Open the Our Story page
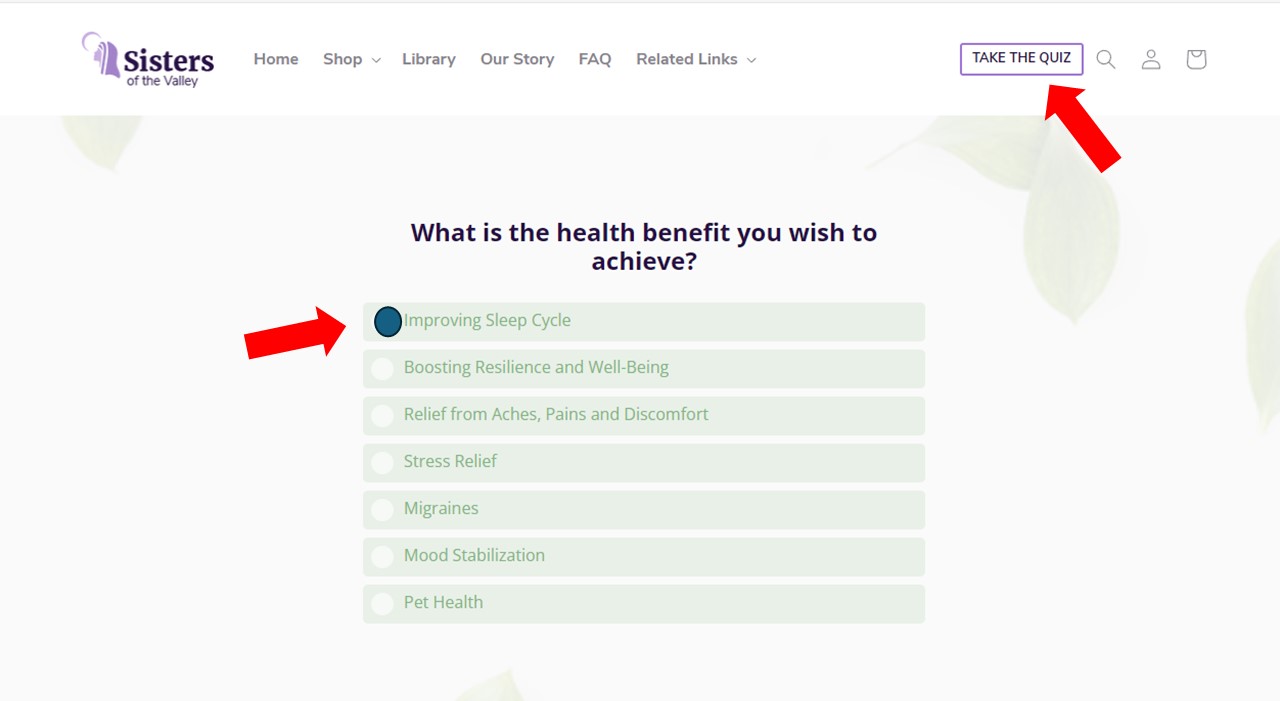This screenshot has height=701, width=1280. [x=517, y=59]
